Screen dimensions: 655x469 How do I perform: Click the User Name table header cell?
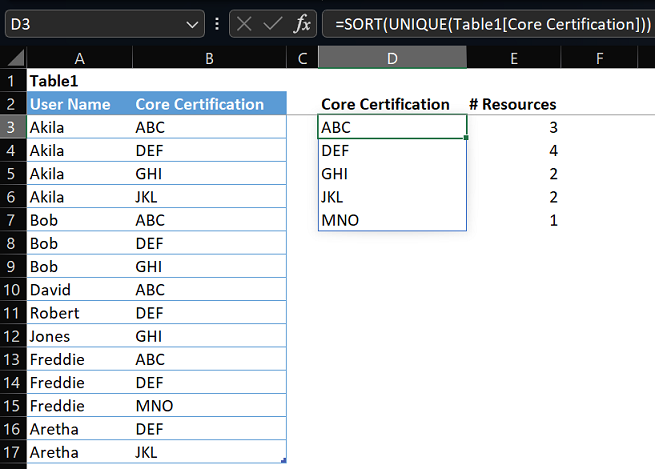pos(79,104)
